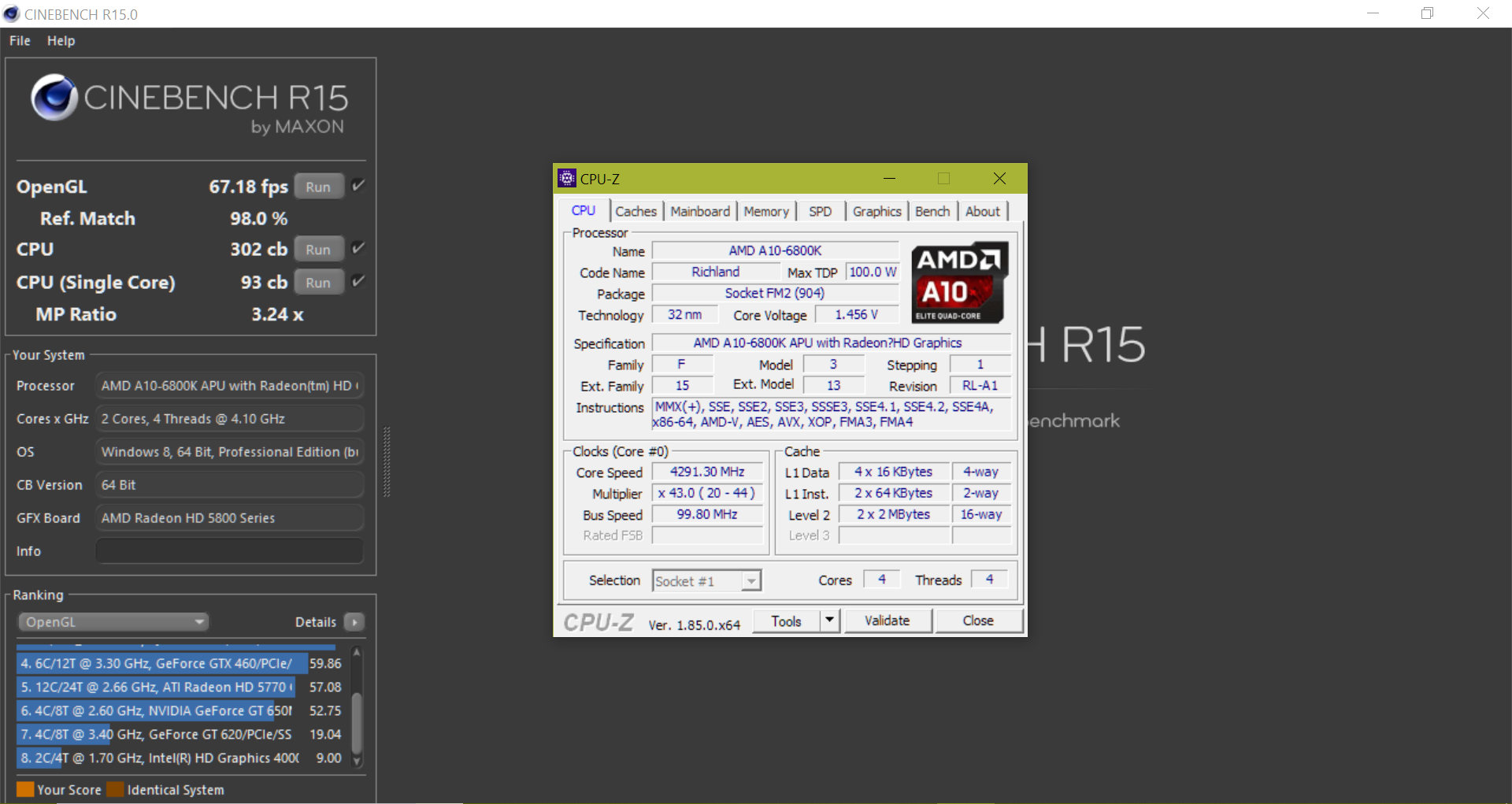
Task: Switch to Mainboard tab in CPU-Z
Action: click(x=700, y=212)
